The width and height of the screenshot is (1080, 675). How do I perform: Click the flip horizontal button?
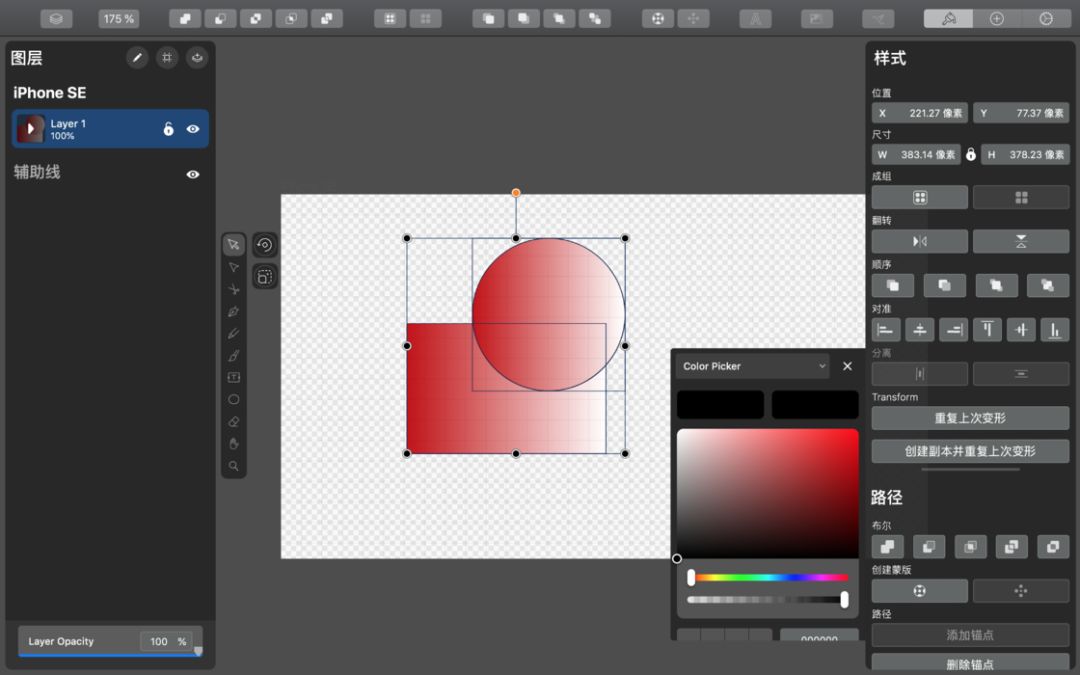(919, 242)
